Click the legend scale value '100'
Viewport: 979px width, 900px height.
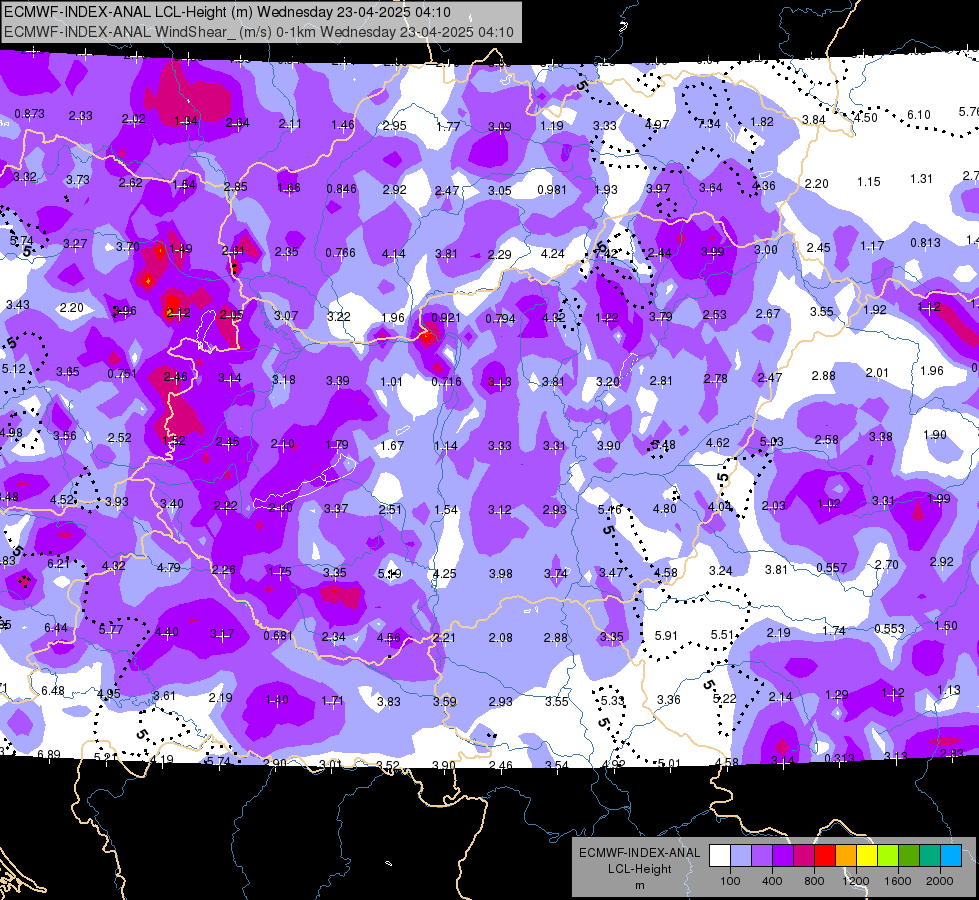pos(731,881)
